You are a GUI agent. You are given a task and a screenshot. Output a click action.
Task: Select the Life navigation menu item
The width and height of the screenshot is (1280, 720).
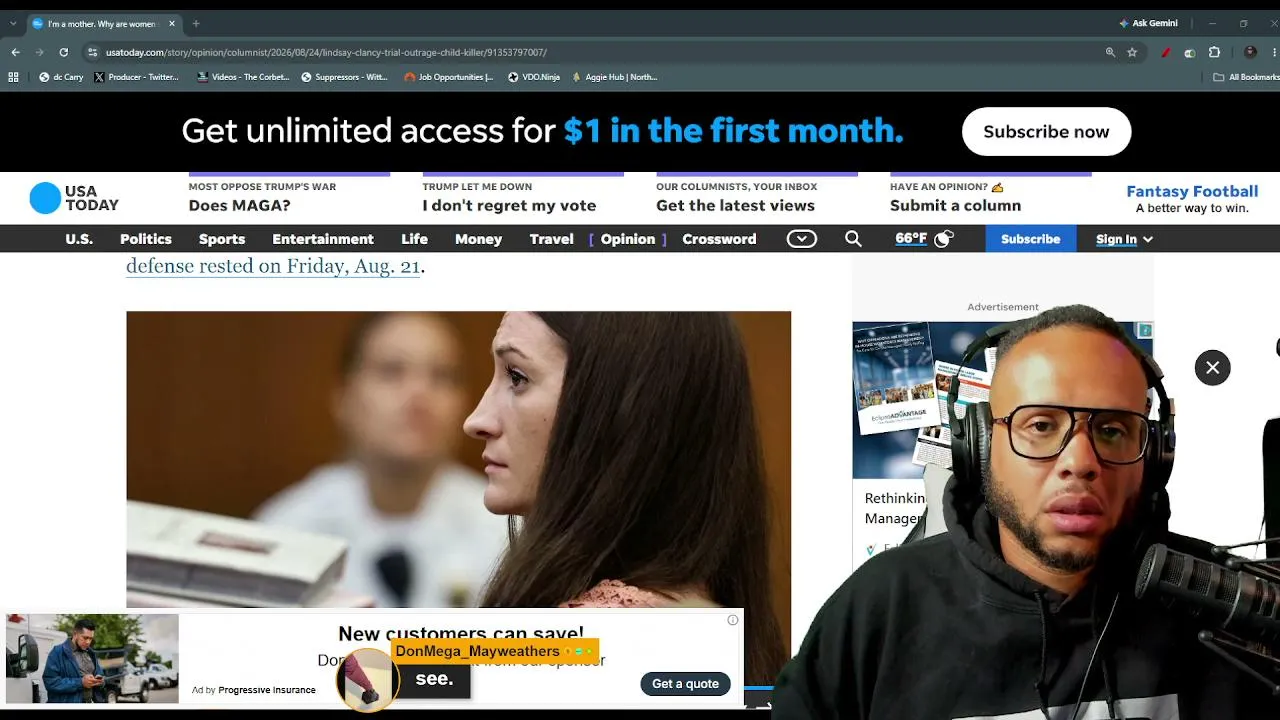coord(415,239)
